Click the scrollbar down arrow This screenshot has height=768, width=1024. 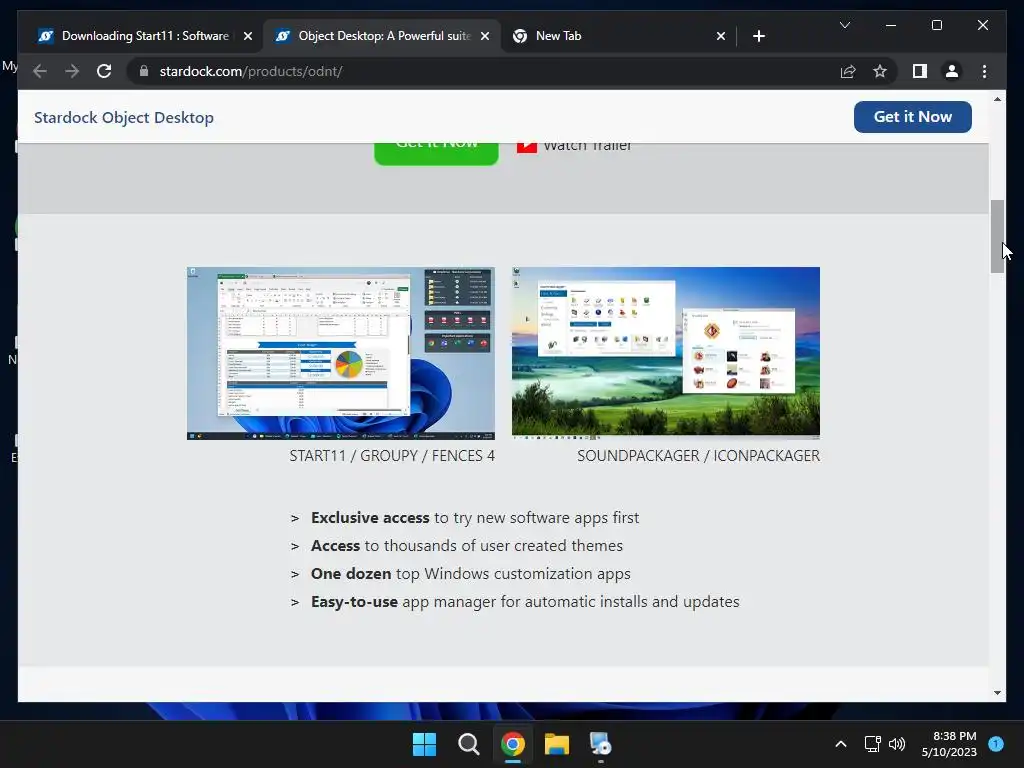997,693
